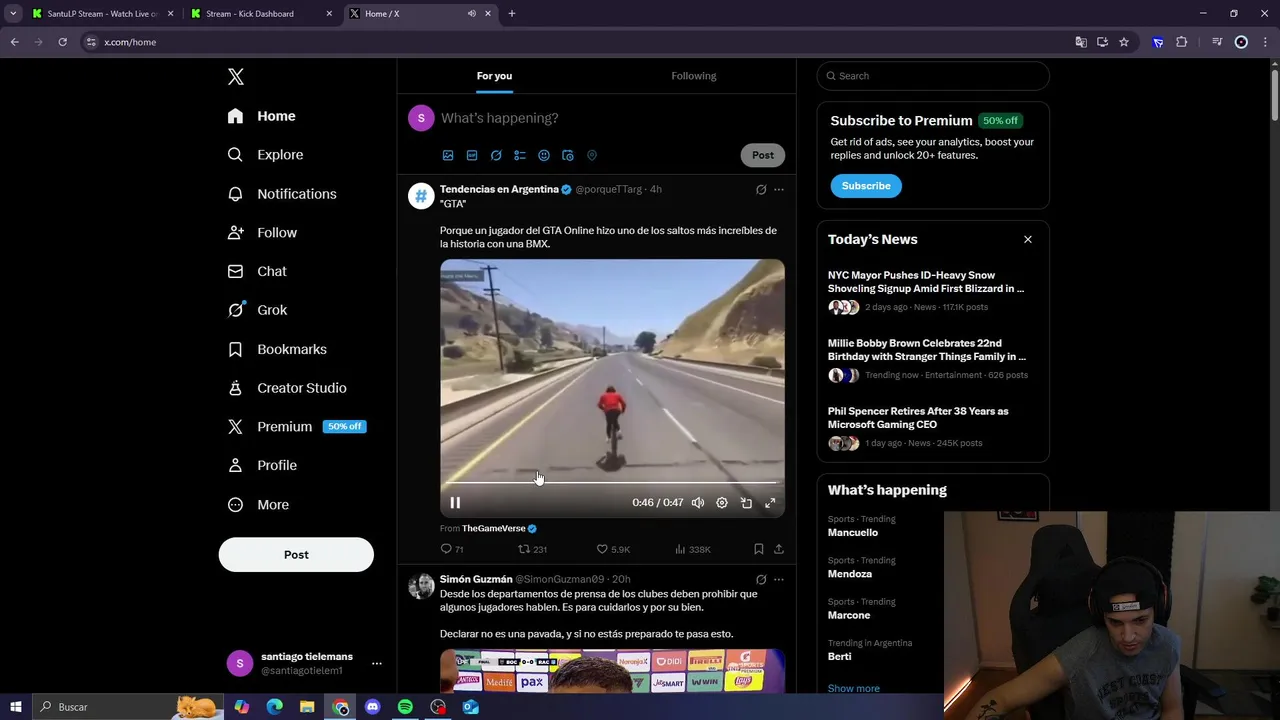Open Spotify from the taskbar
The height and width of the screenshot is (720, 1280).
point(405,707)
